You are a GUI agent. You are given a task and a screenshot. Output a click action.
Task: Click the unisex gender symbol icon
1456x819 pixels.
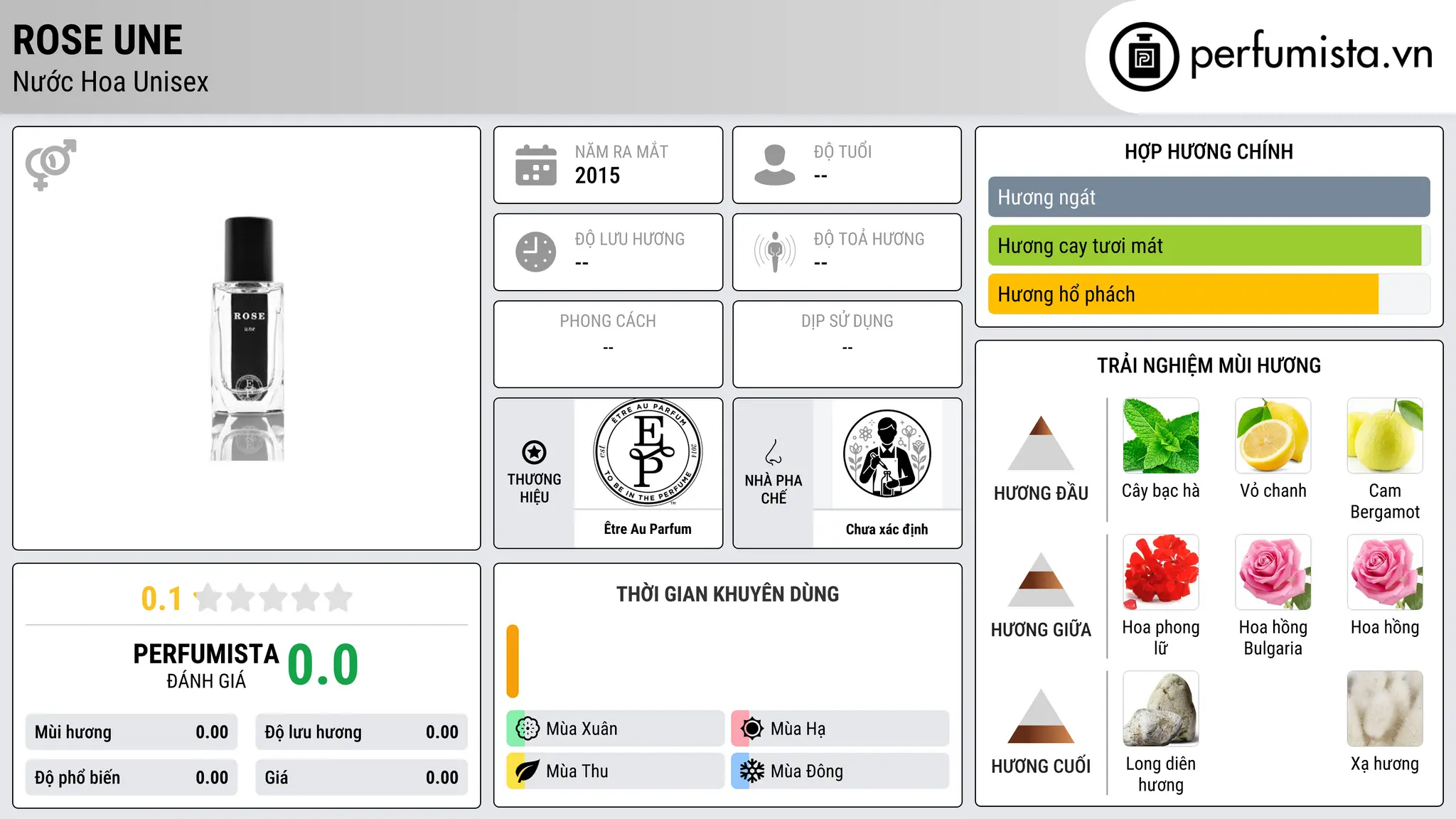(50, 164)
